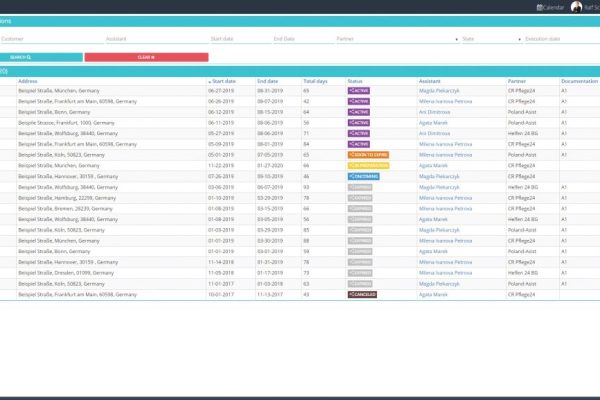The width and height of the screenshot is (600, 400).
Task: Open the Partner filter dropdown
Action: (398, 39)
